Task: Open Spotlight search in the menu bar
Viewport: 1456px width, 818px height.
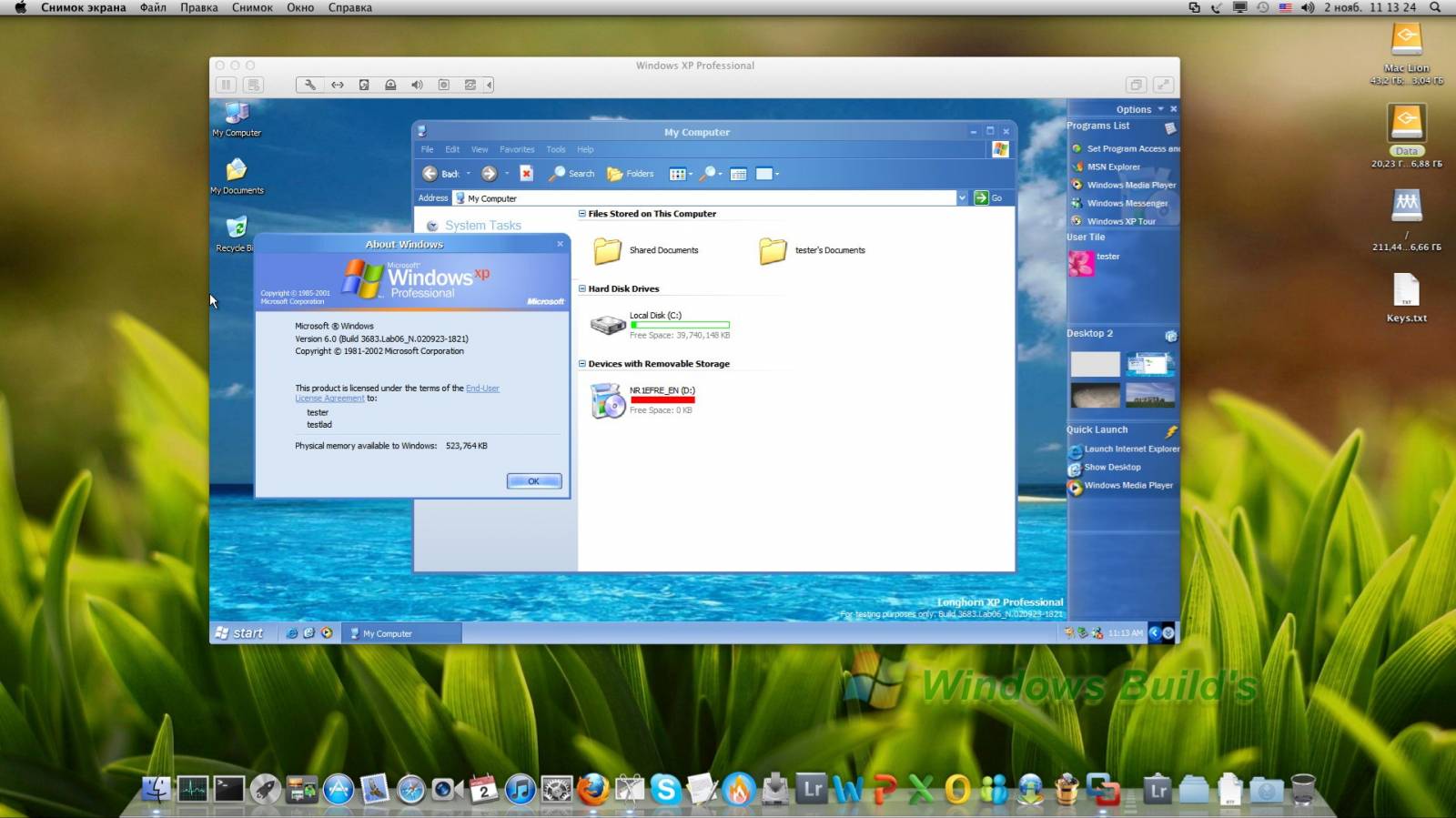Action: [x=1435, y=7]
